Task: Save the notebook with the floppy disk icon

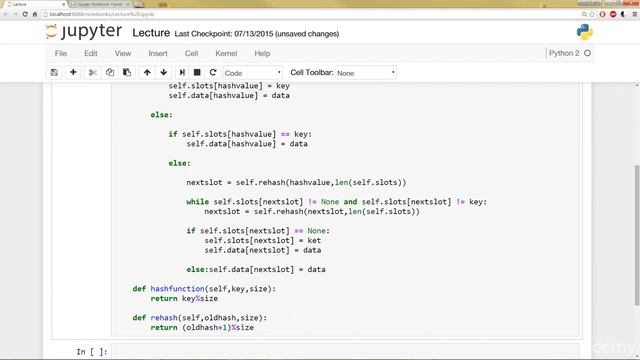Action: click(54, 73)
